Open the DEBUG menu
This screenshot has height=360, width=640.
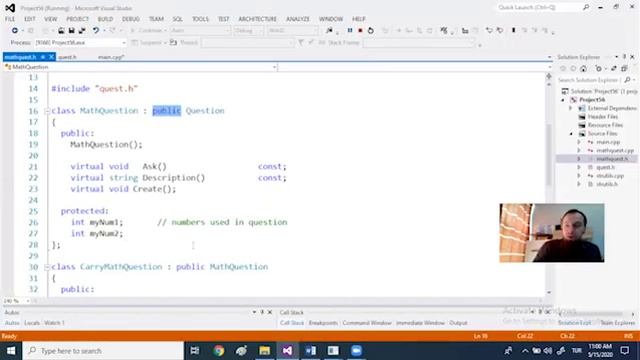click(x=131, y=19)
